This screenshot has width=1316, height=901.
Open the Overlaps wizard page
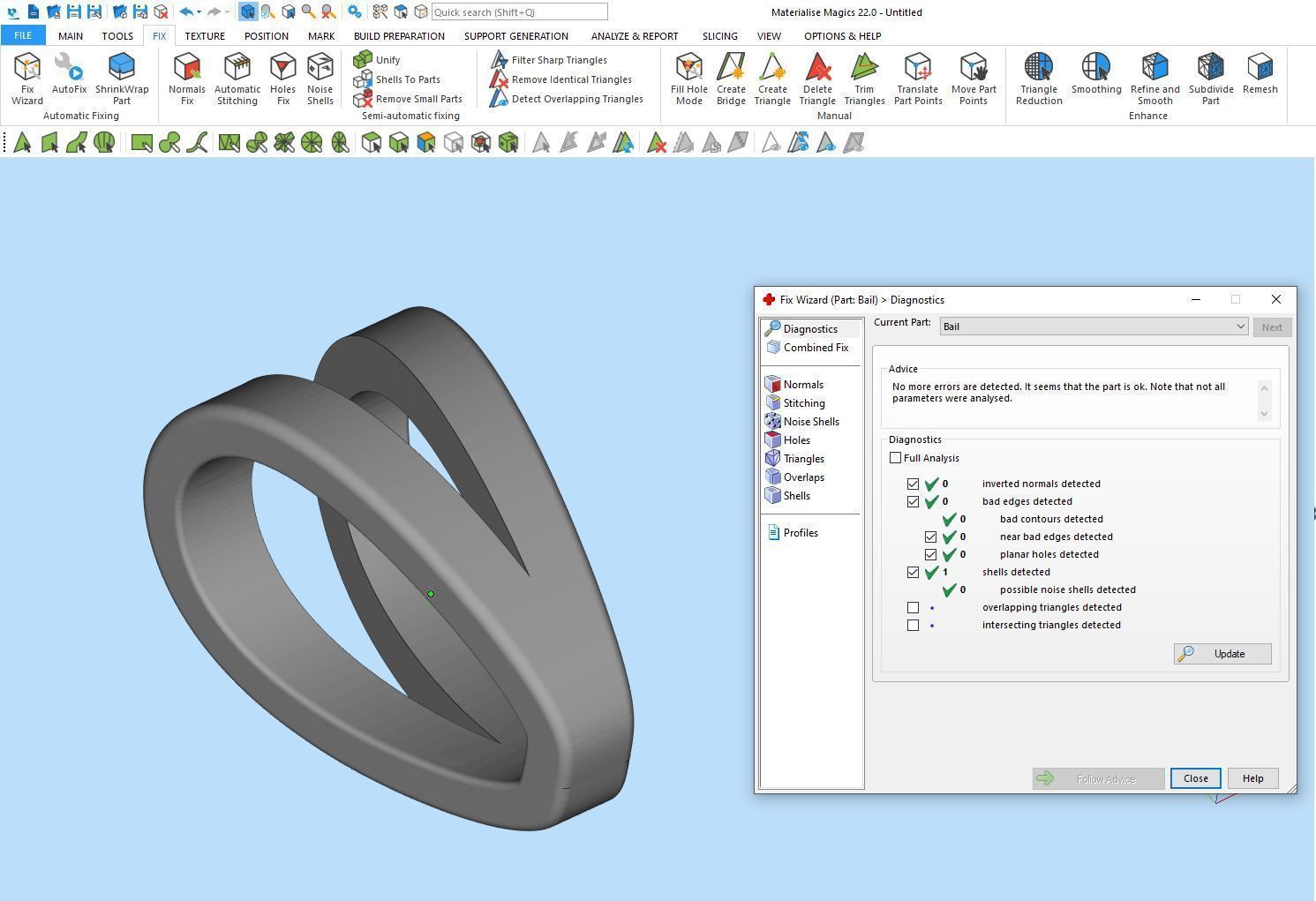795,477
